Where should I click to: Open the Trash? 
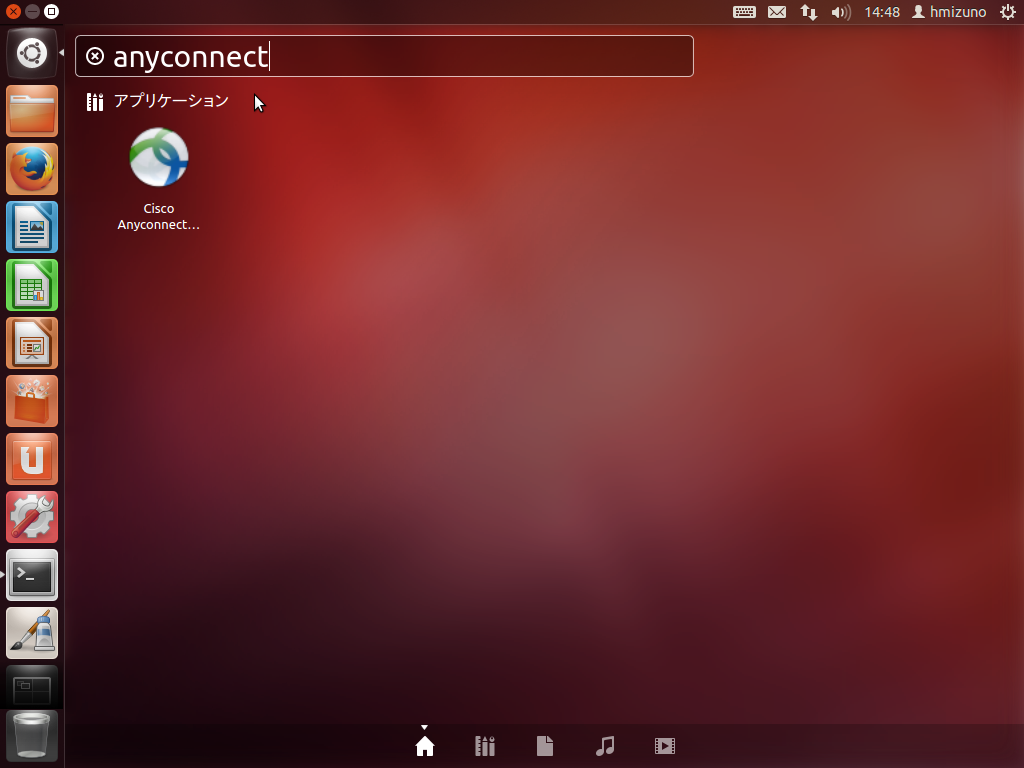32,737
